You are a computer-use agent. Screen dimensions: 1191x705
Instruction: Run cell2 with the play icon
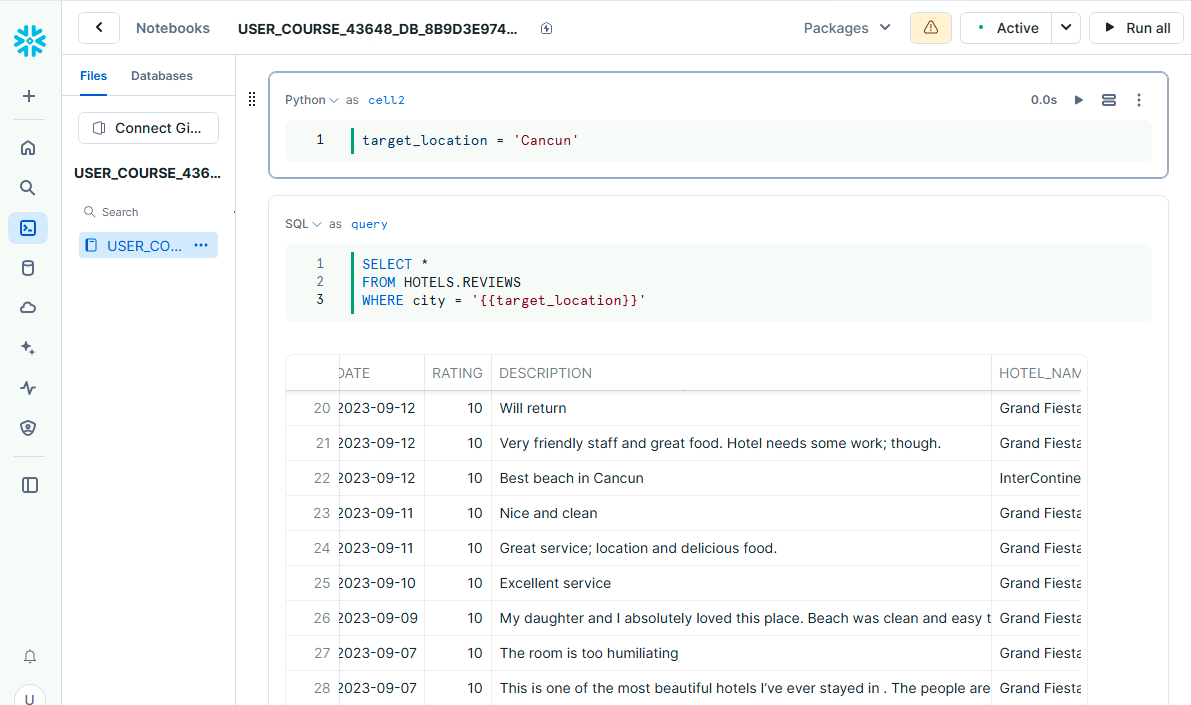coord(1079,100)
